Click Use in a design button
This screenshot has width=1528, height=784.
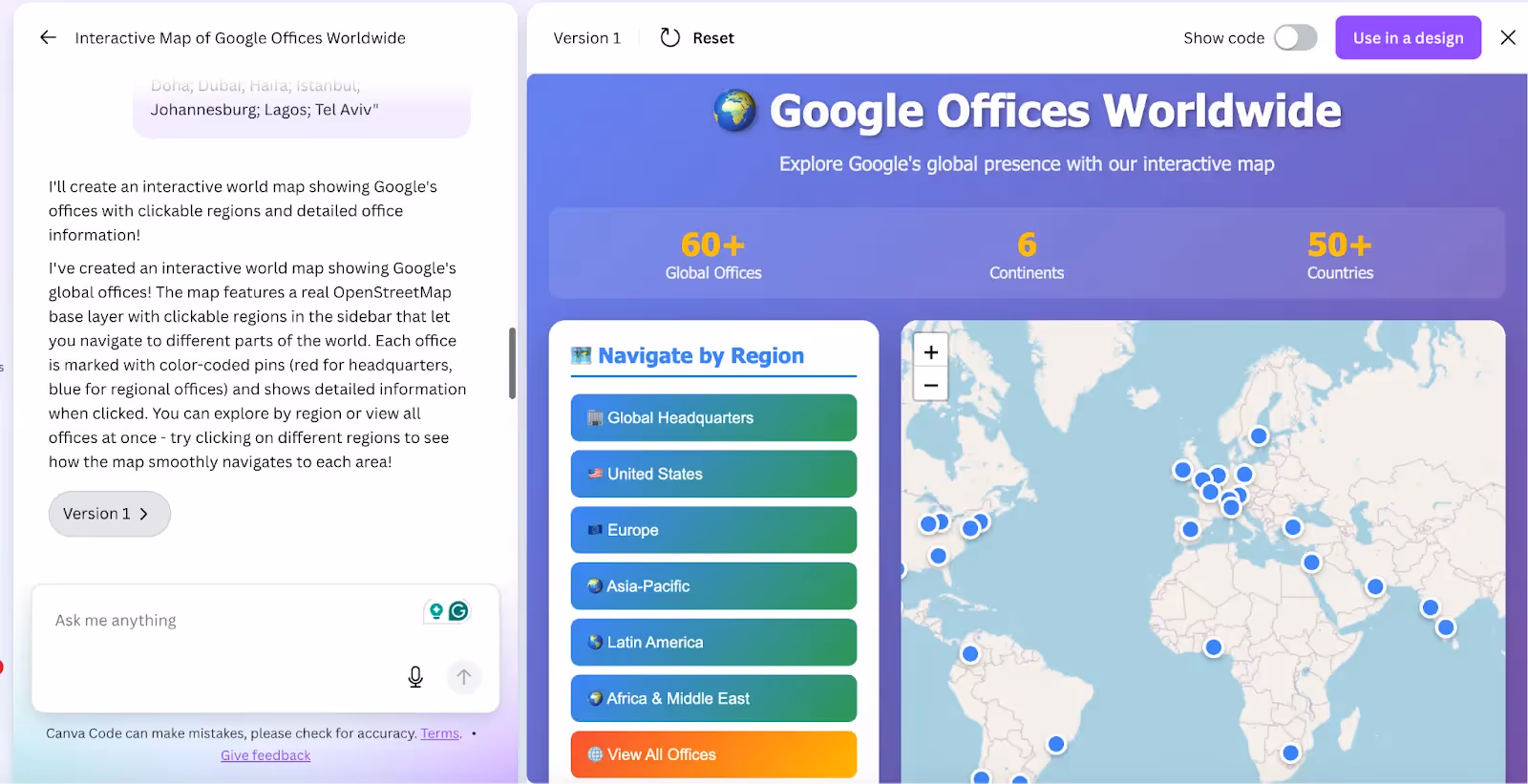1408,37
